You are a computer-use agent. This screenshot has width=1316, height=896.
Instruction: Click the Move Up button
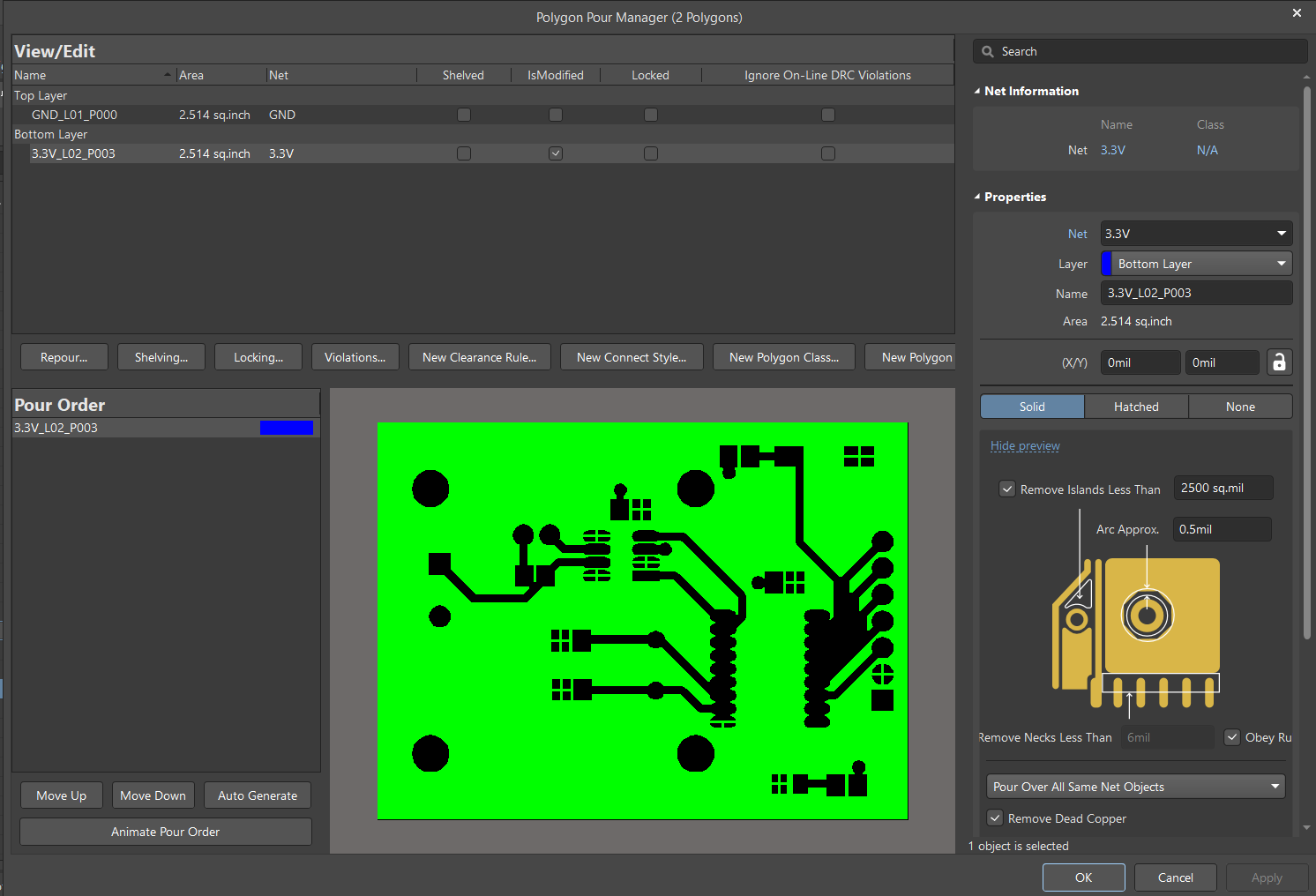[62, 795]
